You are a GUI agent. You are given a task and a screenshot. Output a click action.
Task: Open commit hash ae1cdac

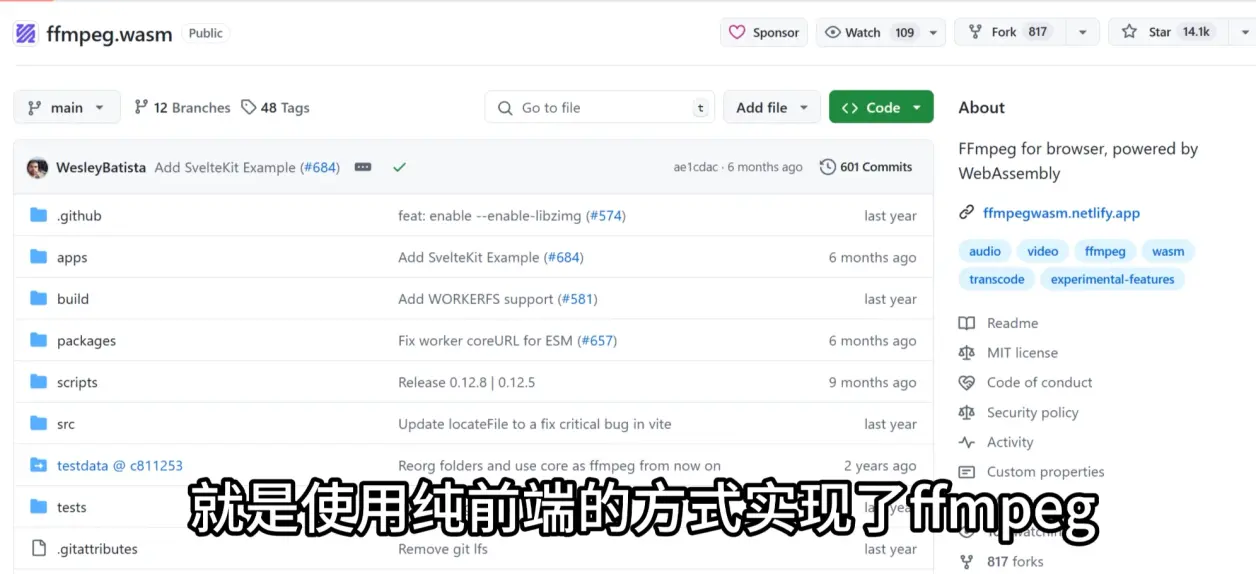point(697,167)
